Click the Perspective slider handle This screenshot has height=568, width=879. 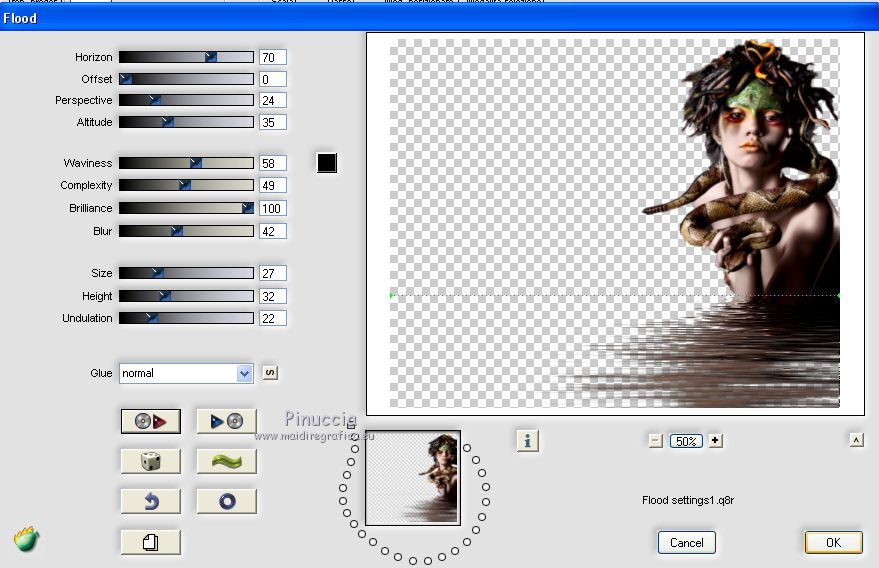pos(155,100)
